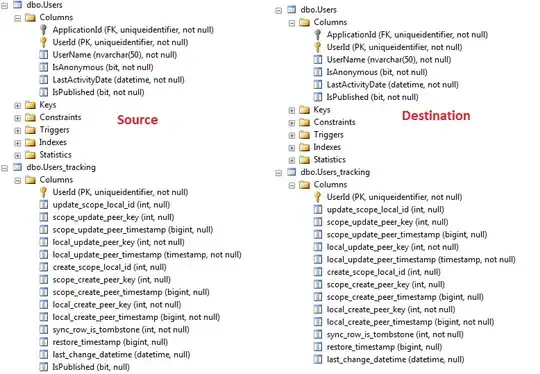540x374 pixels.
Task: Click Source ApplicationId foreign key icon
Action: click(x=43, y=30)
